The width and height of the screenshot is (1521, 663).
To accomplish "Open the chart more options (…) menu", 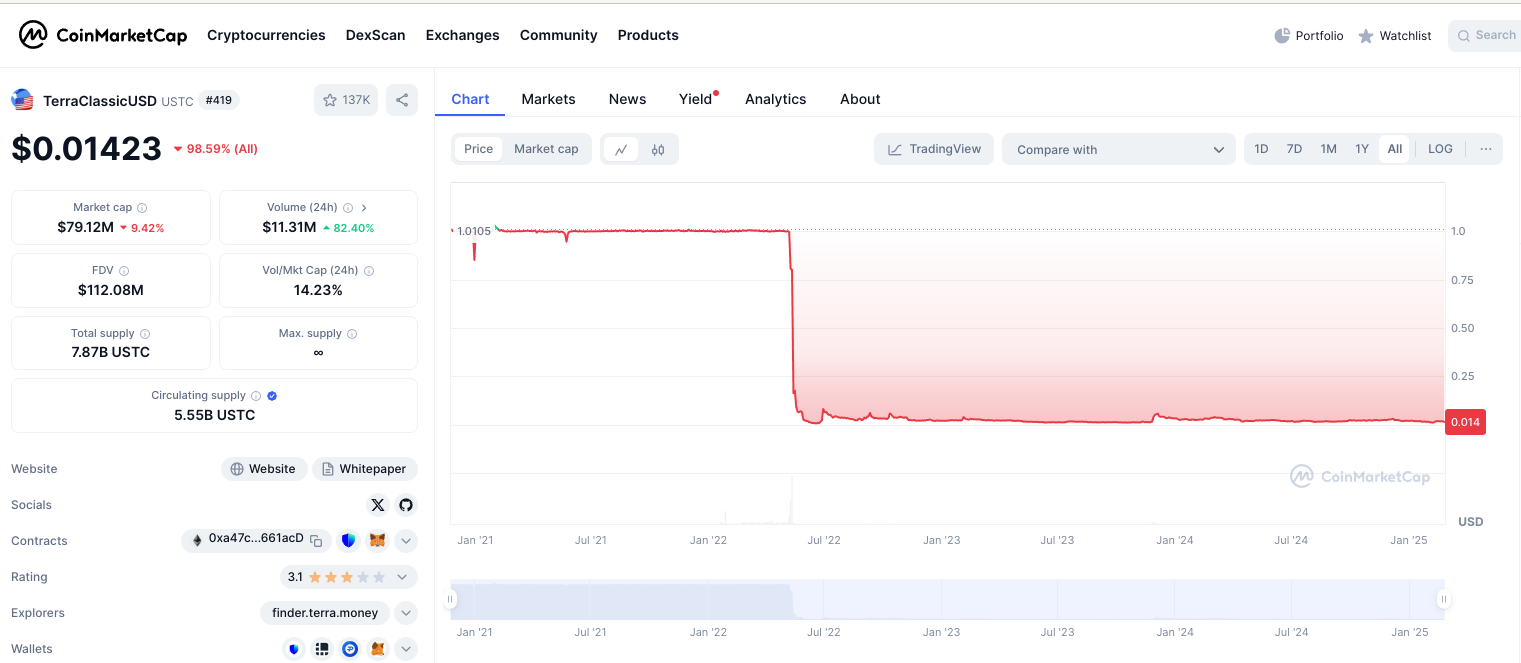I will tap(1486, 149).
